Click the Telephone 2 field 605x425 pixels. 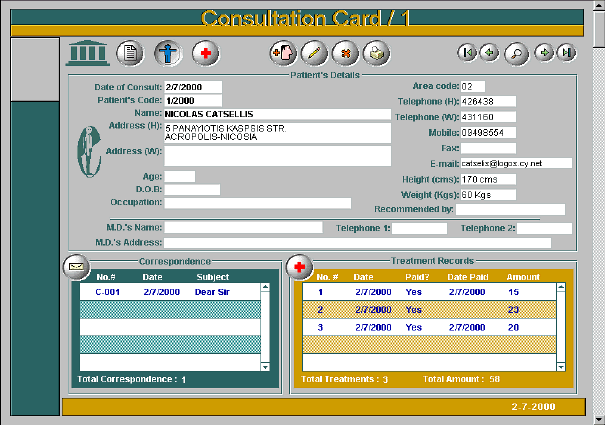click(544, 228)
